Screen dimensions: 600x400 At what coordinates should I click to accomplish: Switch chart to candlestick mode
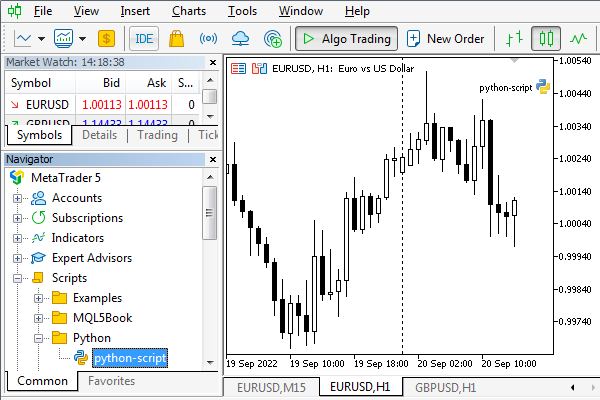[x=546, y=39]
